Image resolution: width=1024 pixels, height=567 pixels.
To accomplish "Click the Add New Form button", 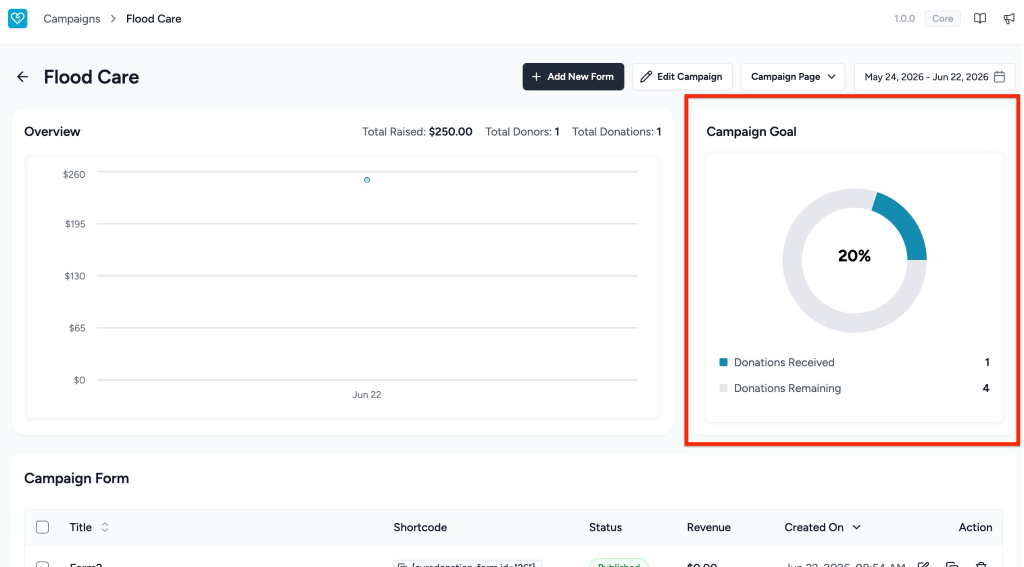I will tap(573, 76).
